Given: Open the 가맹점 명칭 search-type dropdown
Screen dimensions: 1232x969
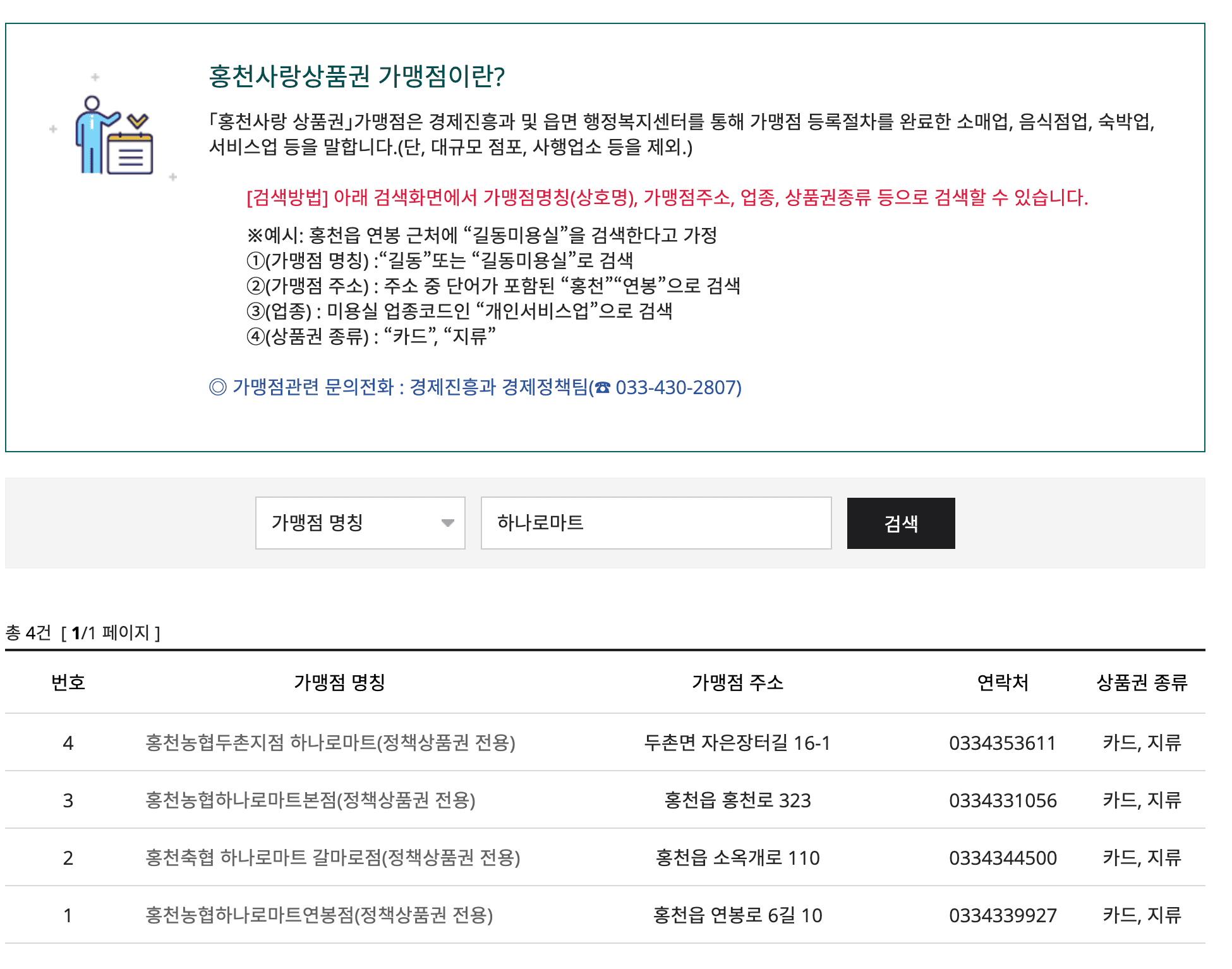Looking at the screenshot, I should (x=359, y=523).
